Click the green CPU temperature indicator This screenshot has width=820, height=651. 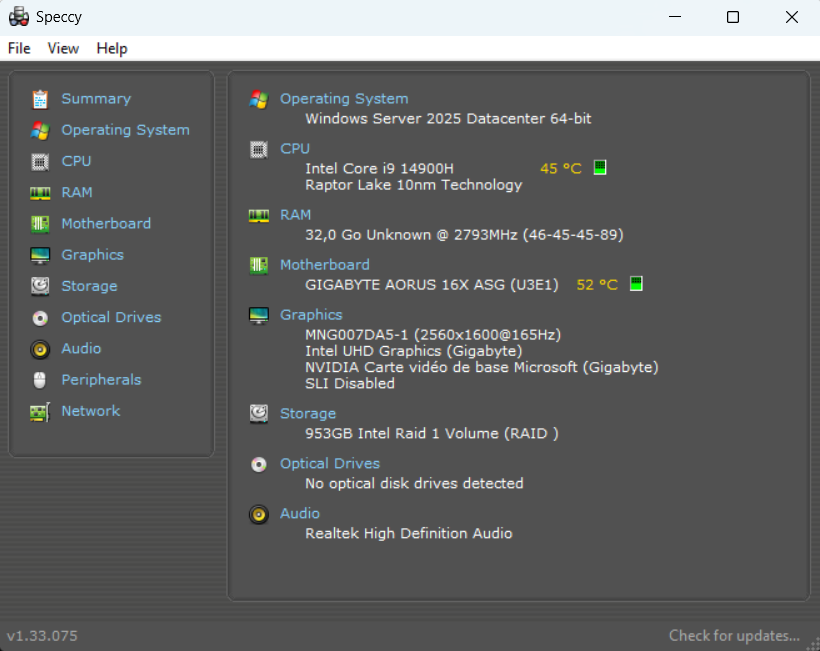click(600, 168)
